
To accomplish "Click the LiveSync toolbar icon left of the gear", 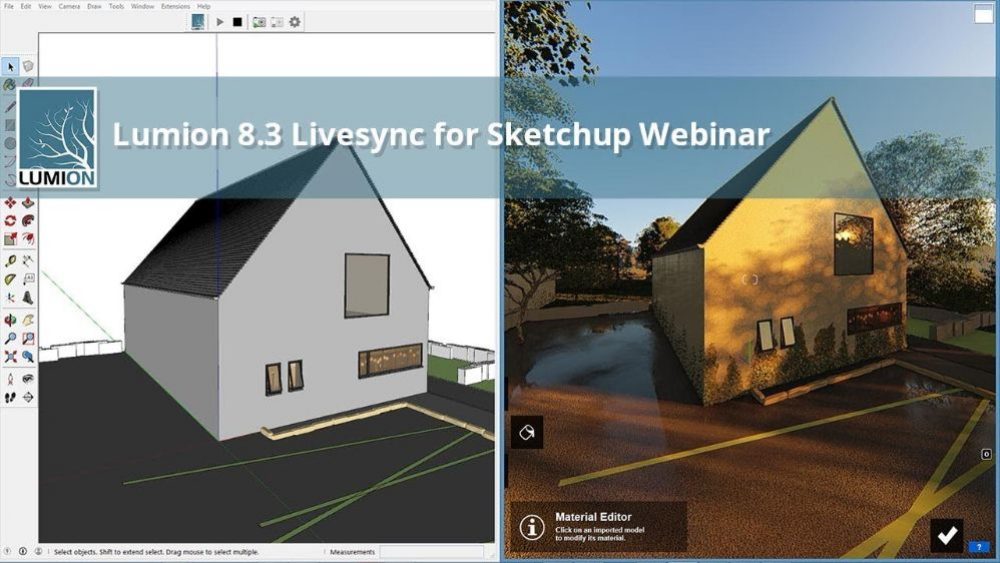I will click(277, 22).
